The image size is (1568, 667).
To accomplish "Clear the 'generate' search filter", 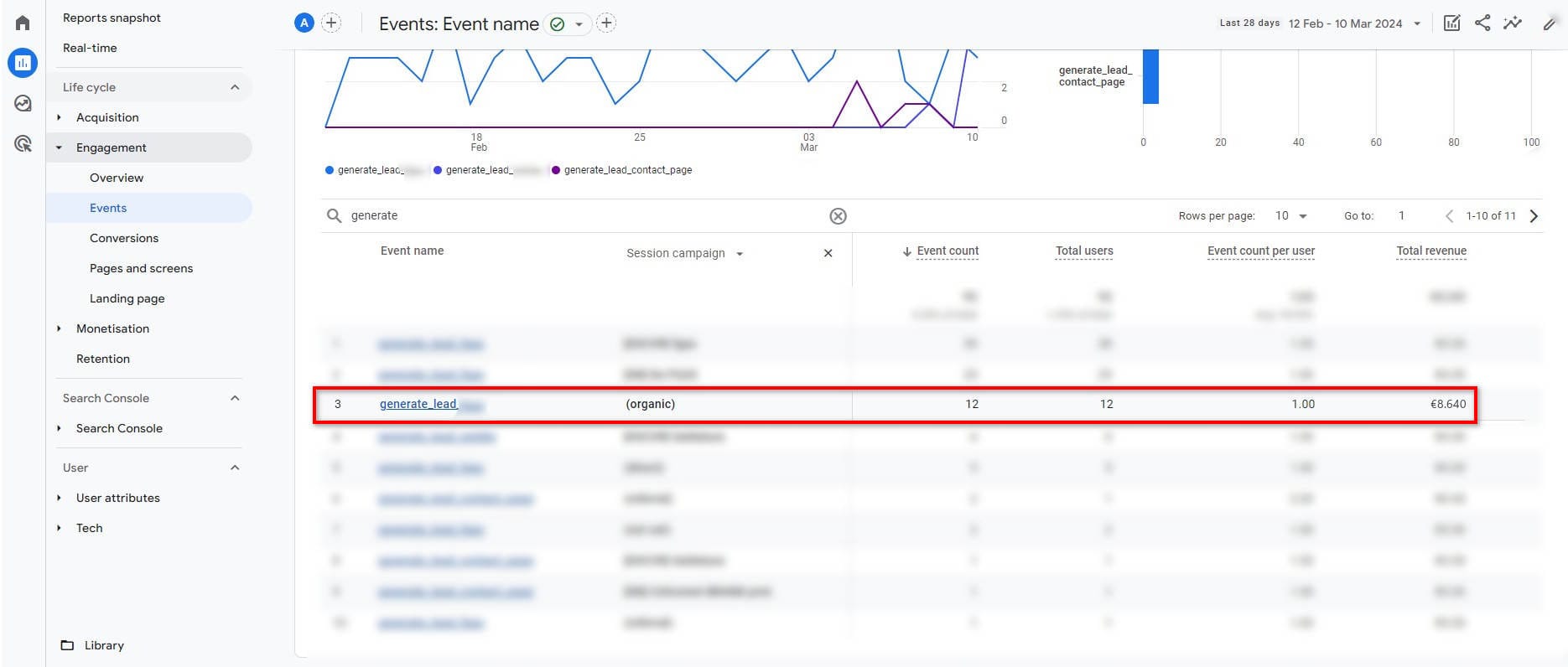I will pyautogui.click(x=838, y=216).
